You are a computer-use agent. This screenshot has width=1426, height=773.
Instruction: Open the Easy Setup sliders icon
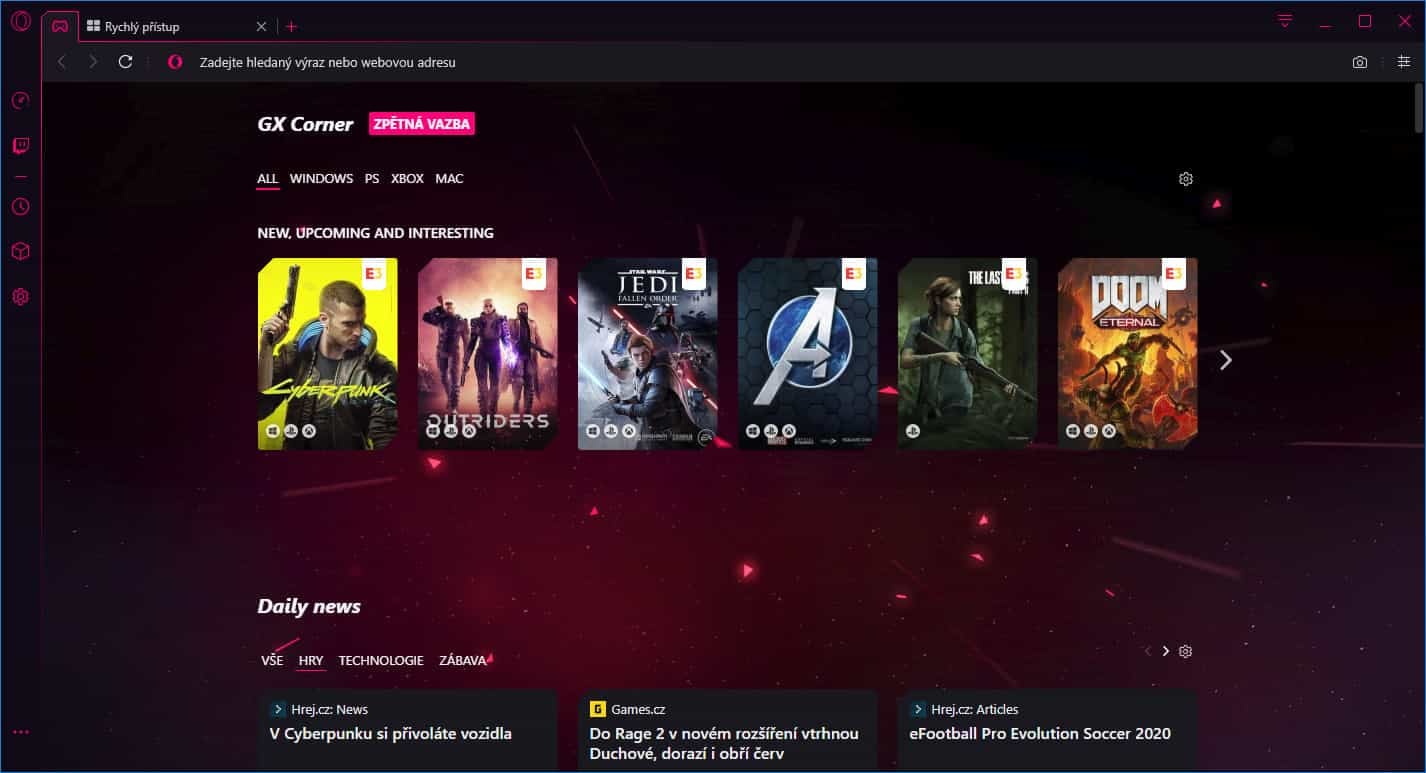1404,62
